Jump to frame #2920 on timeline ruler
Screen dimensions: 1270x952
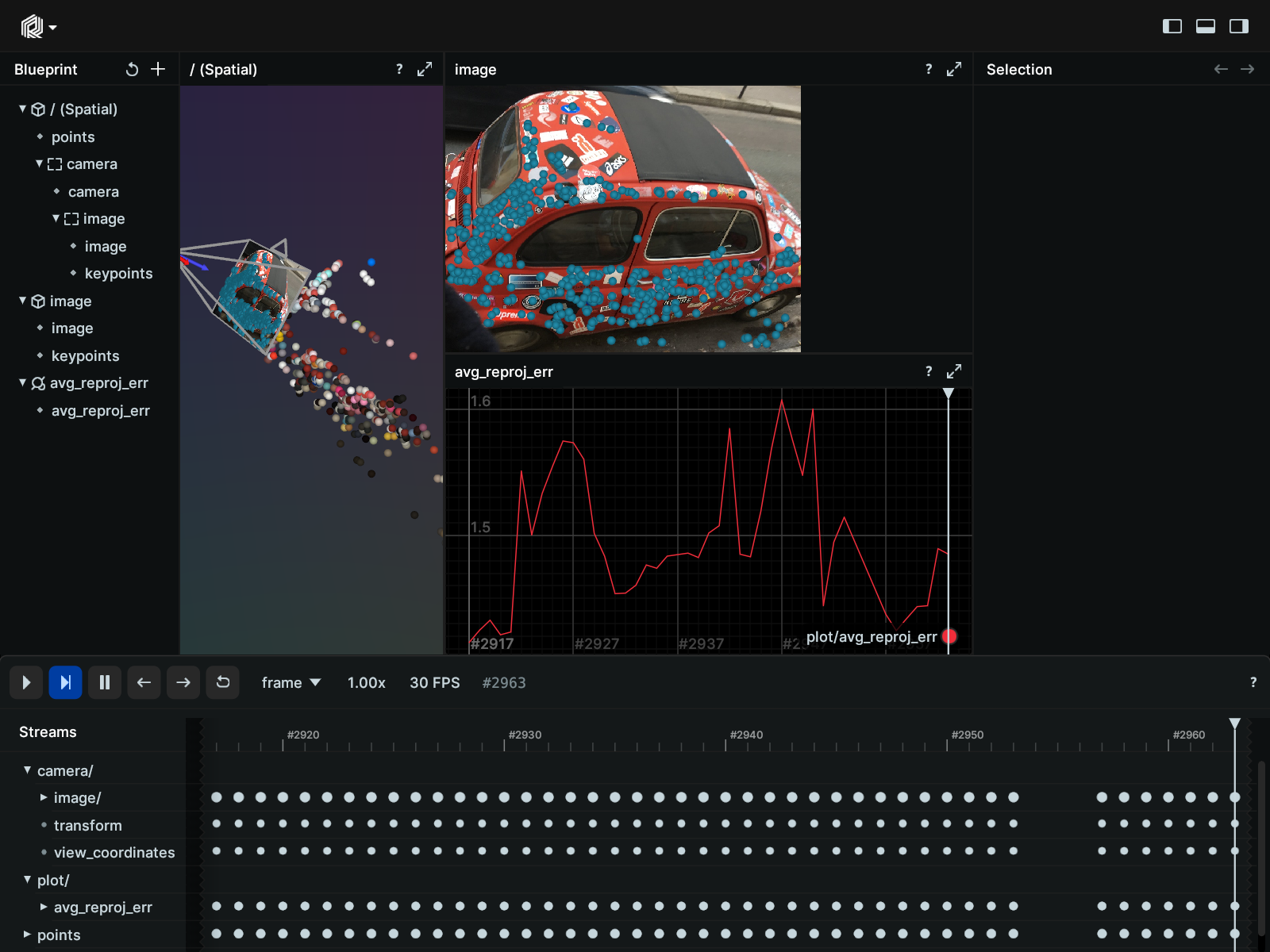coord(303,735)
